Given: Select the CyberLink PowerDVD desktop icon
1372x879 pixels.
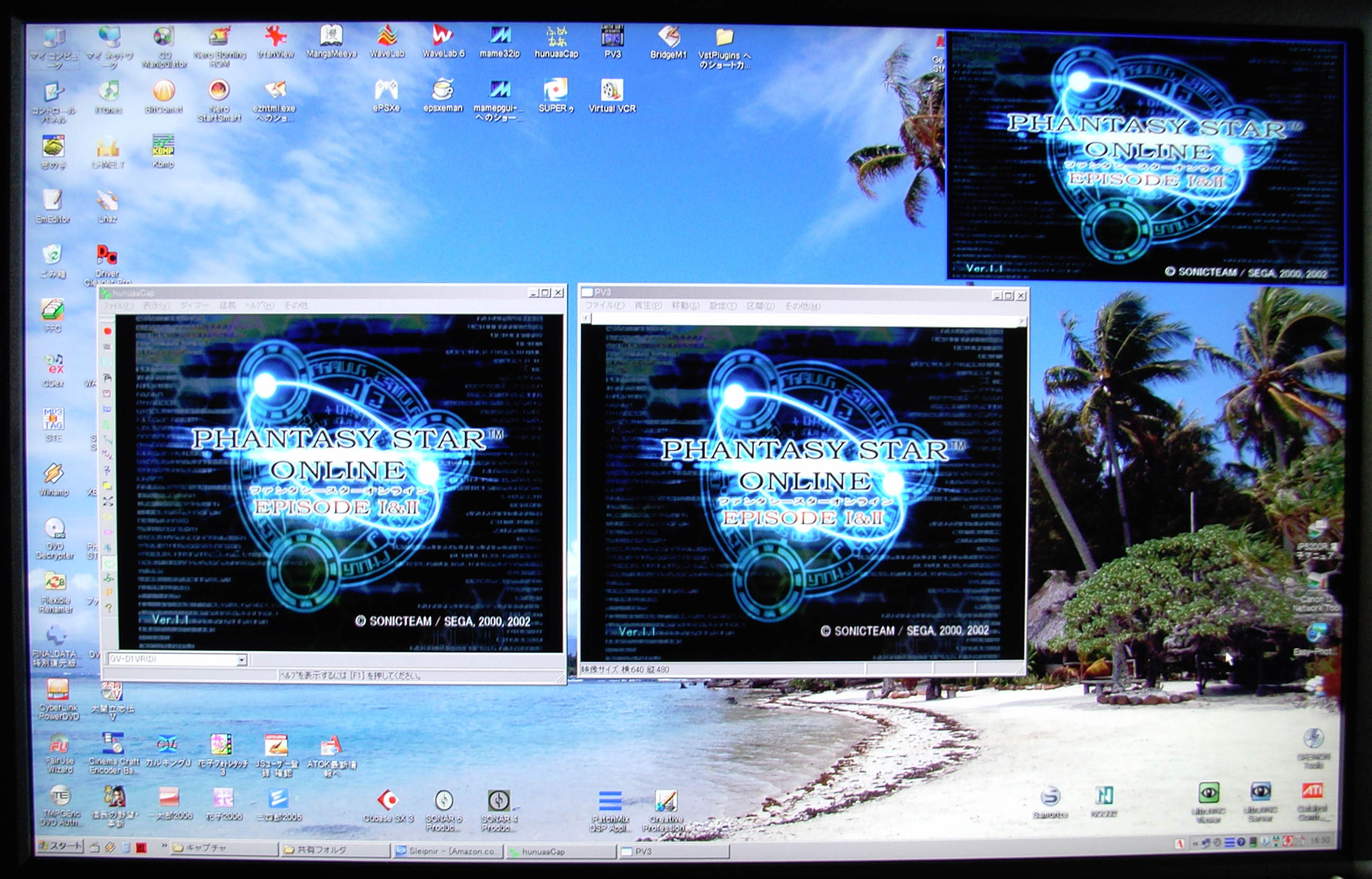Looking at the screenshot, I should coord(59,700).
